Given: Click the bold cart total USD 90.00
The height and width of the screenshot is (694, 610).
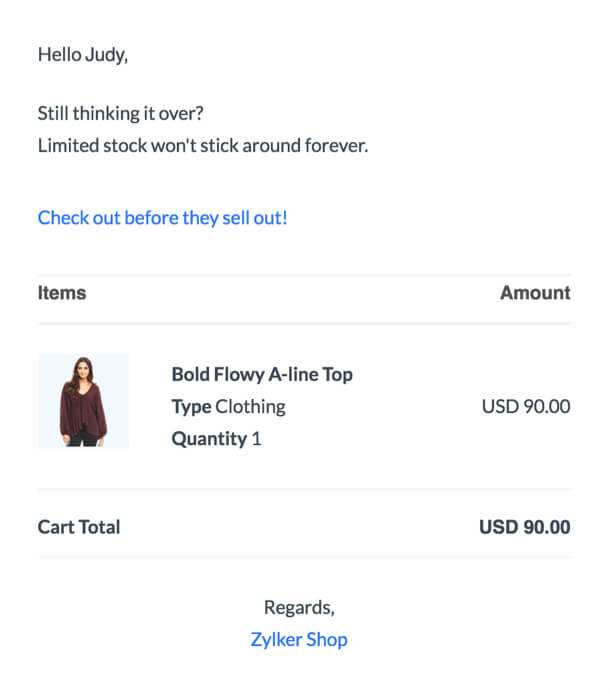Looking at the screenshot, I should [x=525, y=526].
